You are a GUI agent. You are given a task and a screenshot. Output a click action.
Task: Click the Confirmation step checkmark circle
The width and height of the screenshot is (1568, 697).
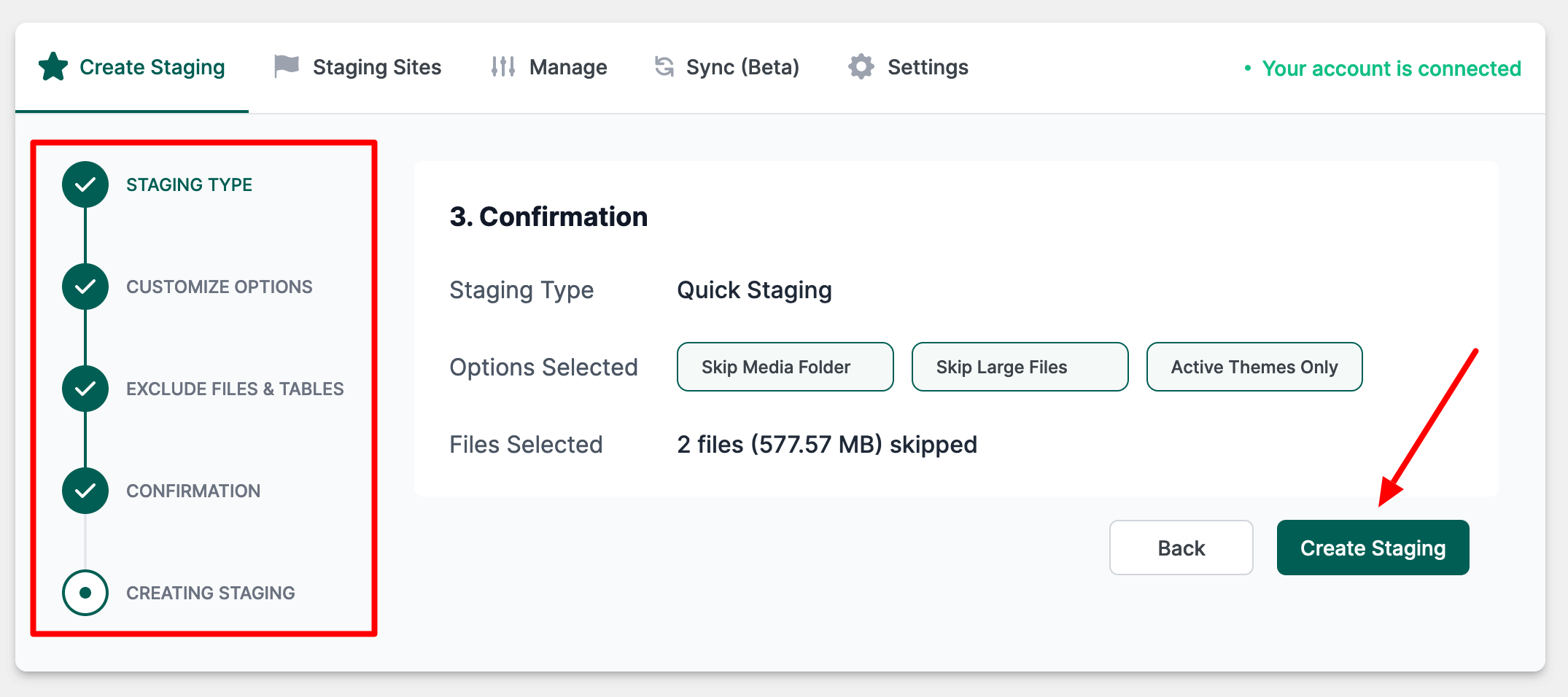pyautogui.click(x=85, y=491)
